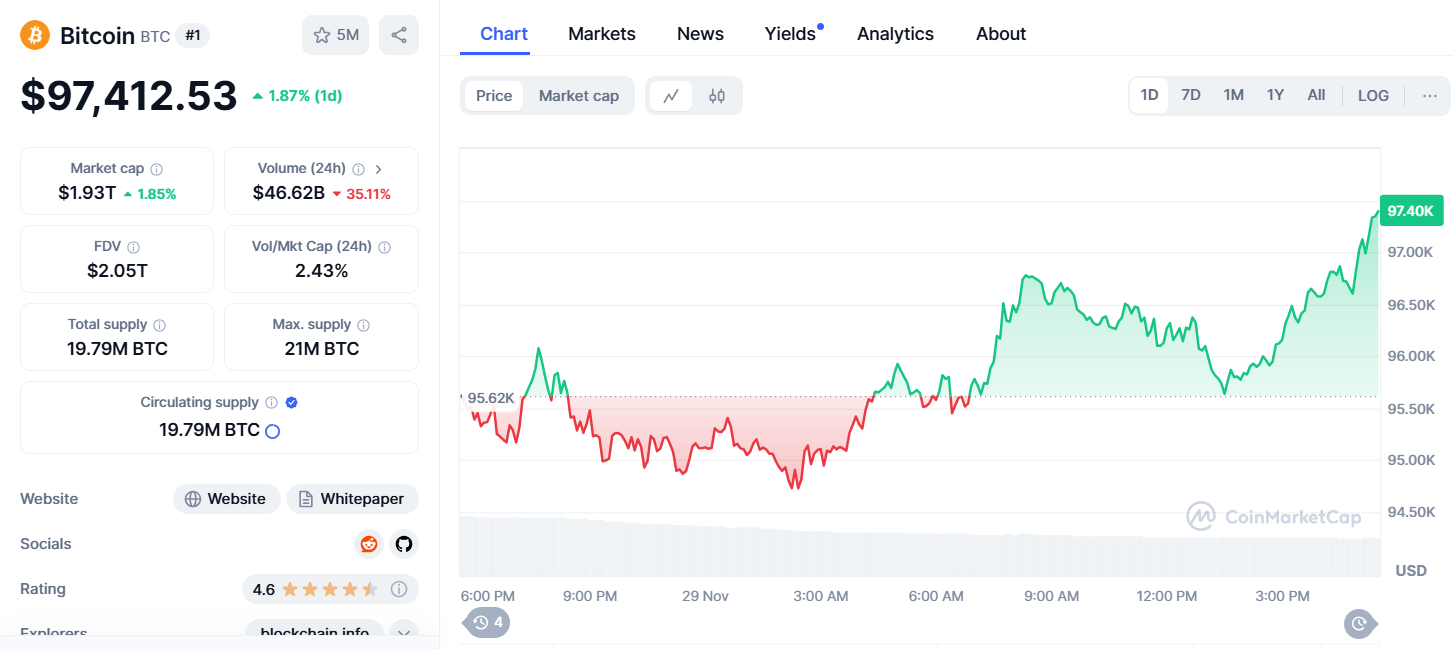1453x649 pixels.
Task: Click the history events badge with 4
Action: coord(488,623)
